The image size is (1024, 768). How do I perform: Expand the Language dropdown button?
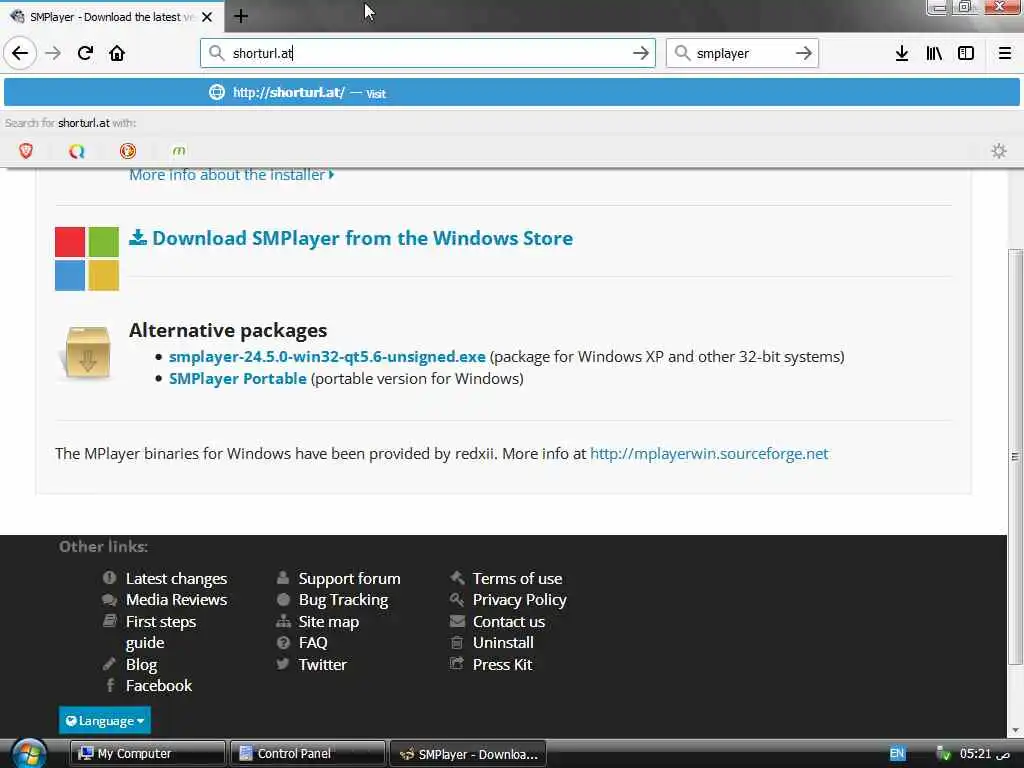tap(104, 720)
